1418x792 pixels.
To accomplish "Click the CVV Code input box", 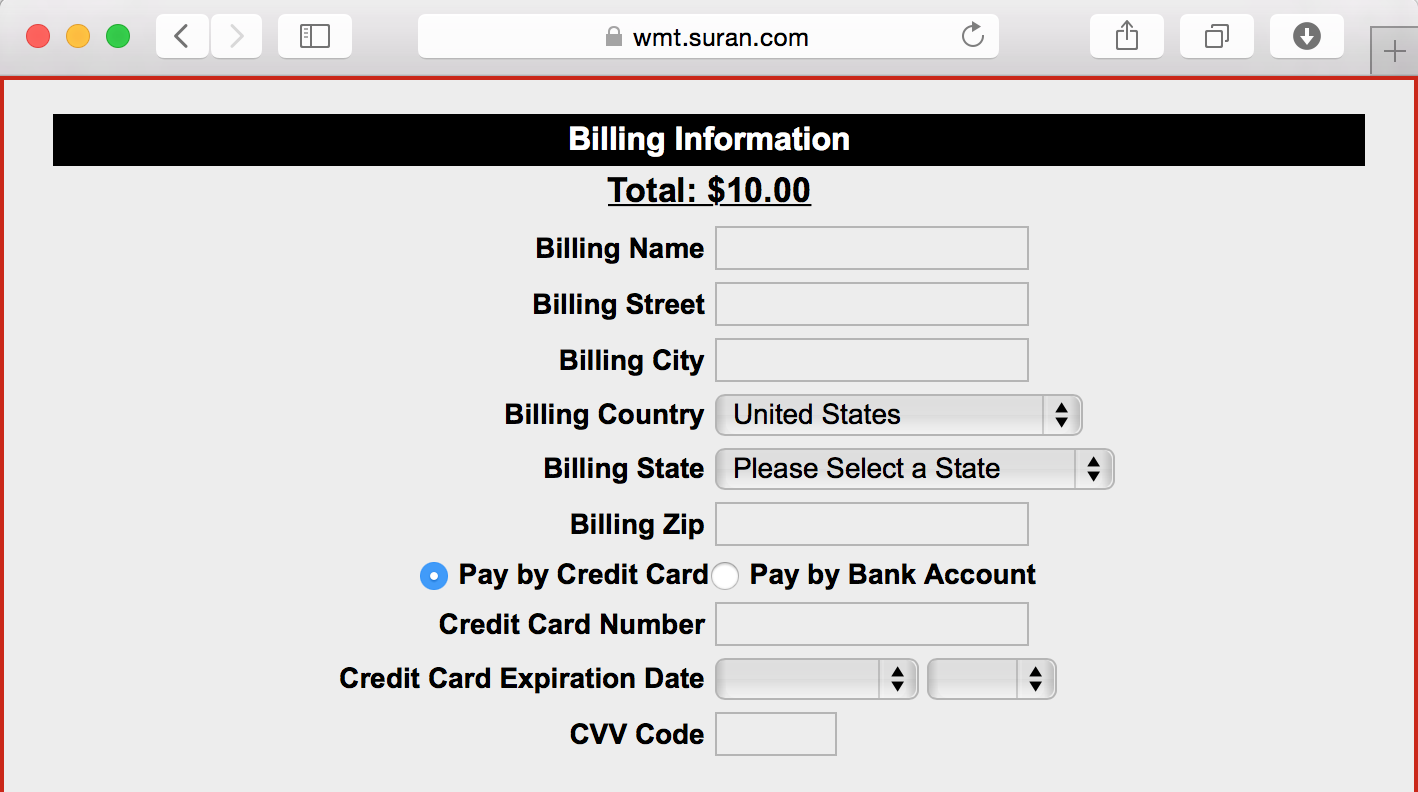I will point(775,734).
